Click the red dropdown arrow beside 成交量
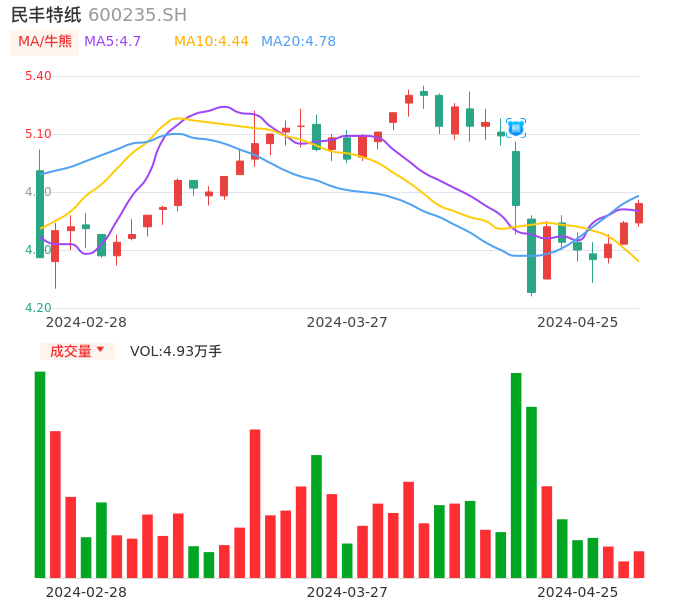686x606 pixels. (100, 350)
